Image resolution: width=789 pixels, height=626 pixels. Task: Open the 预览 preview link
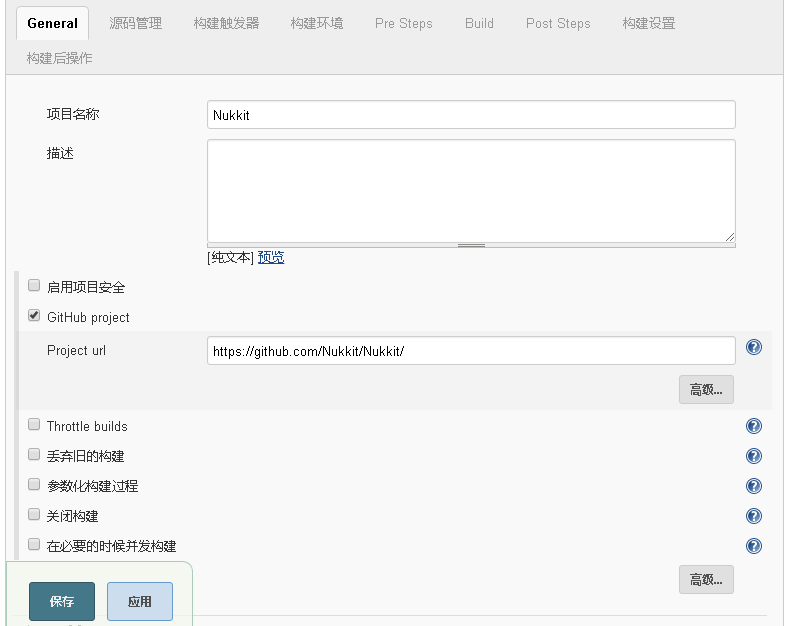pos(271,258)
